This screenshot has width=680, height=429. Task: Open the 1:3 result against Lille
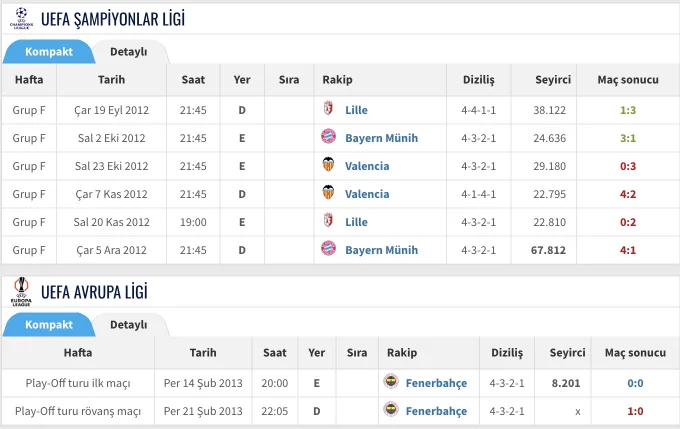(x=628, y=110)
